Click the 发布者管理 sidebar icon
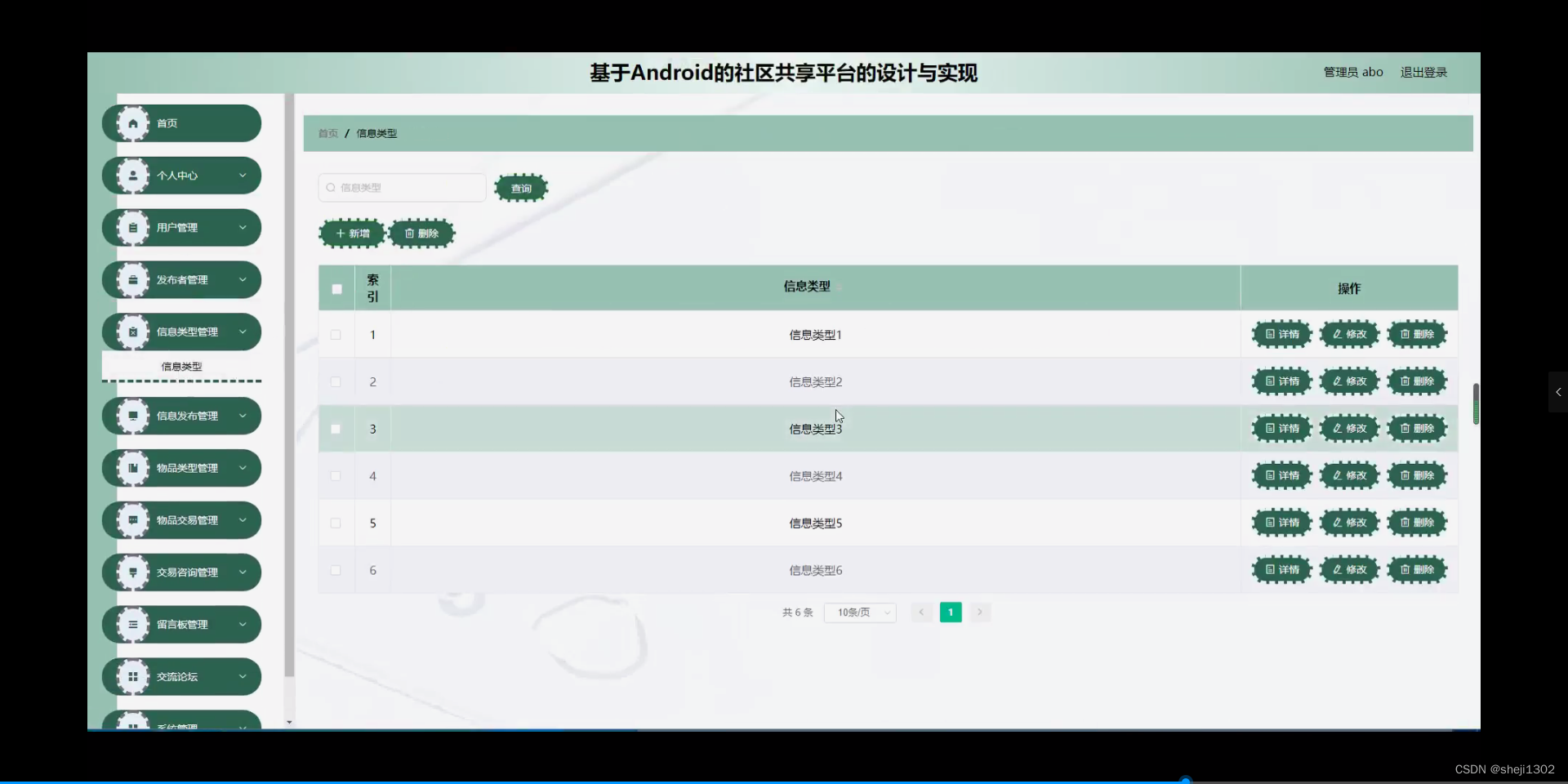The width and height of the screenshot is (1568, 784). (133, 279)
